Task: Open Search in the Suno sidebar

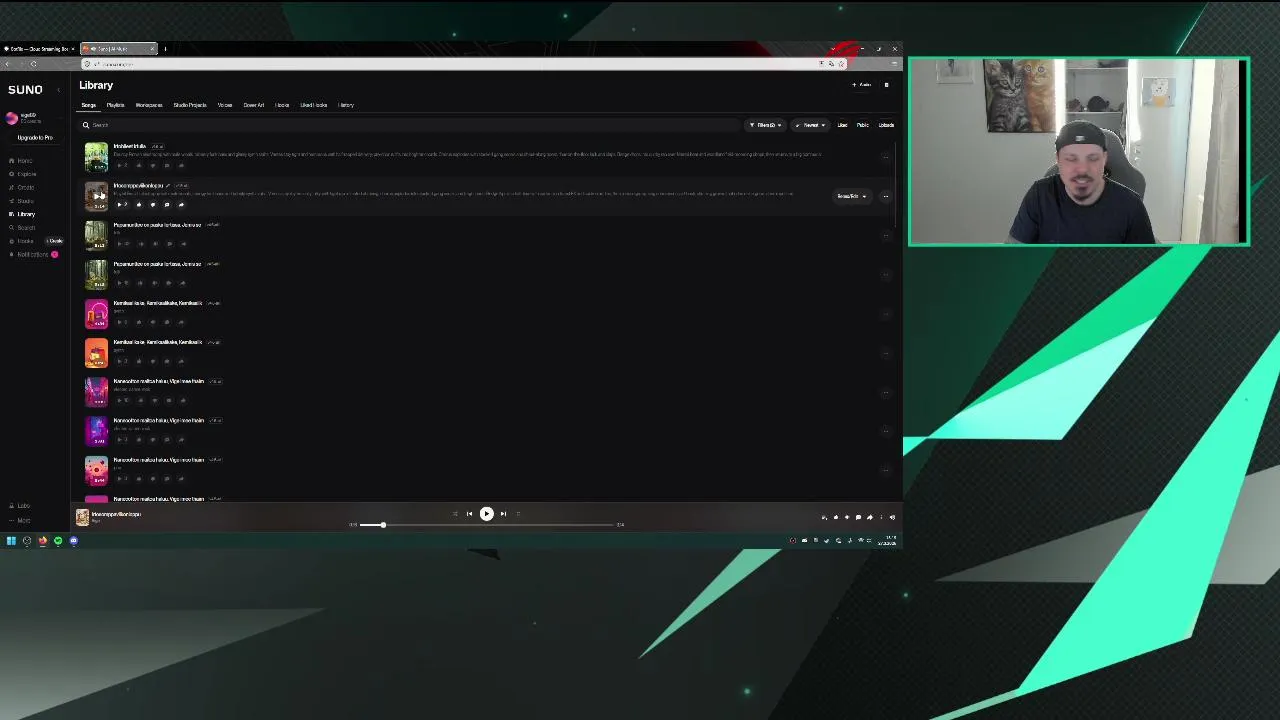Action: [x=23, y=228]
